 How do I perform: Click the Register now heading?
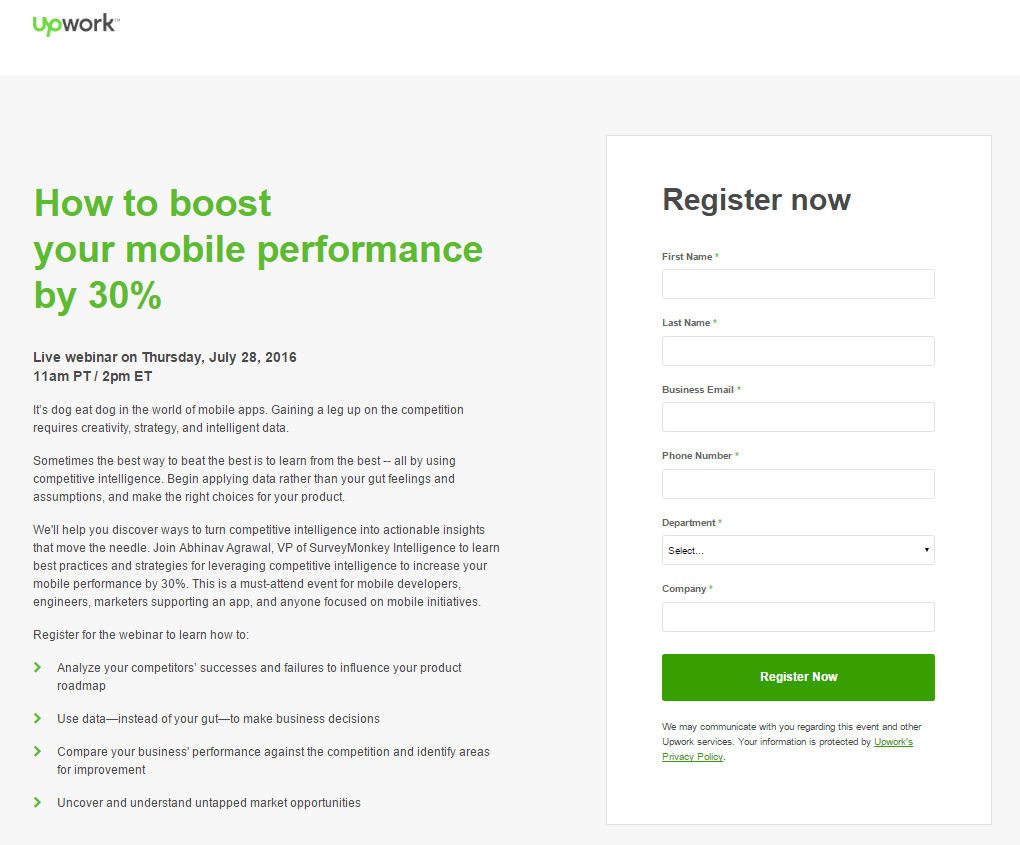(x=756, y=200)
